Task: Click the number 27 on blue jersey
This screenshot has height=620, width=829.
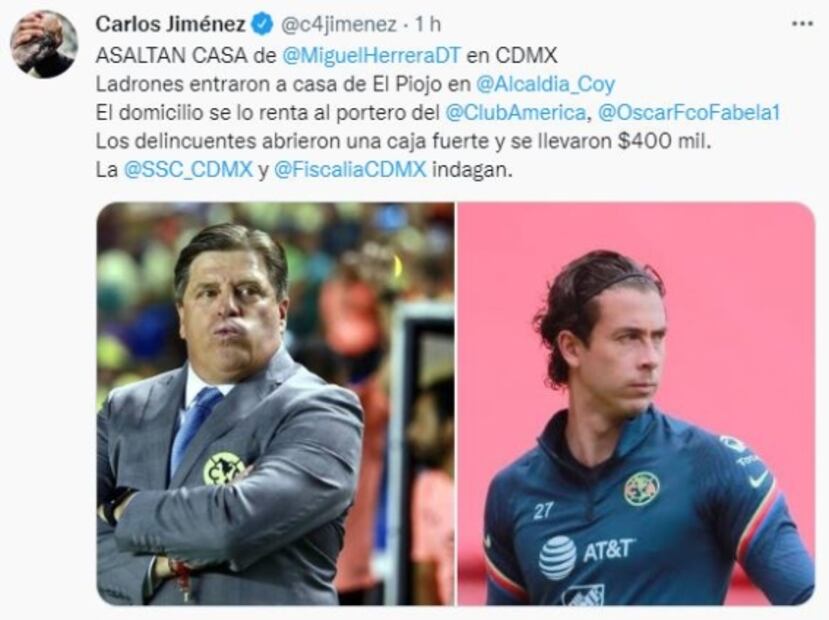Action: [x=544, y=511]
